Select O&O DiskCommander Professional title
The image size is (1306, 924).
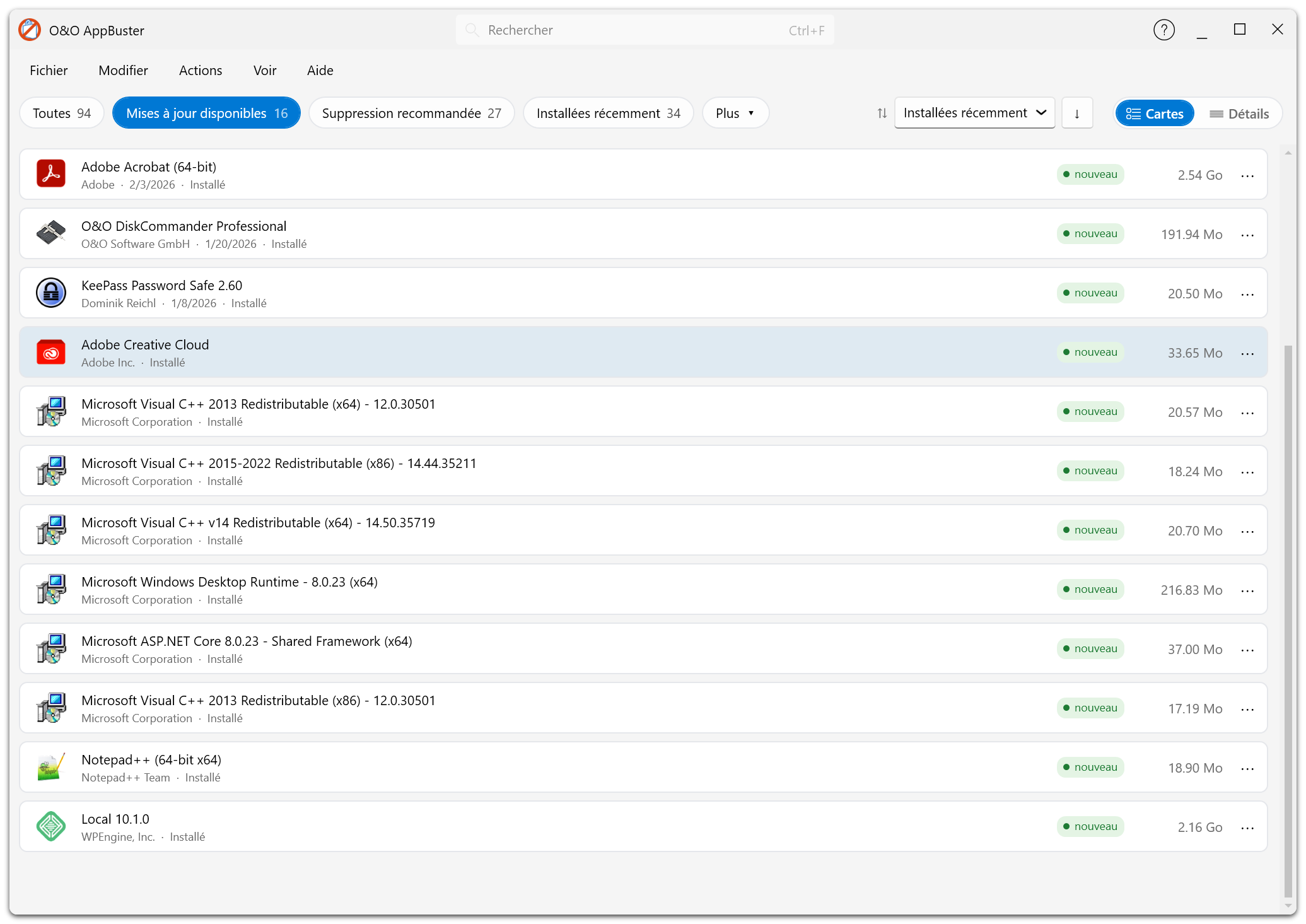pyautogui.click(x=184, y=226)
